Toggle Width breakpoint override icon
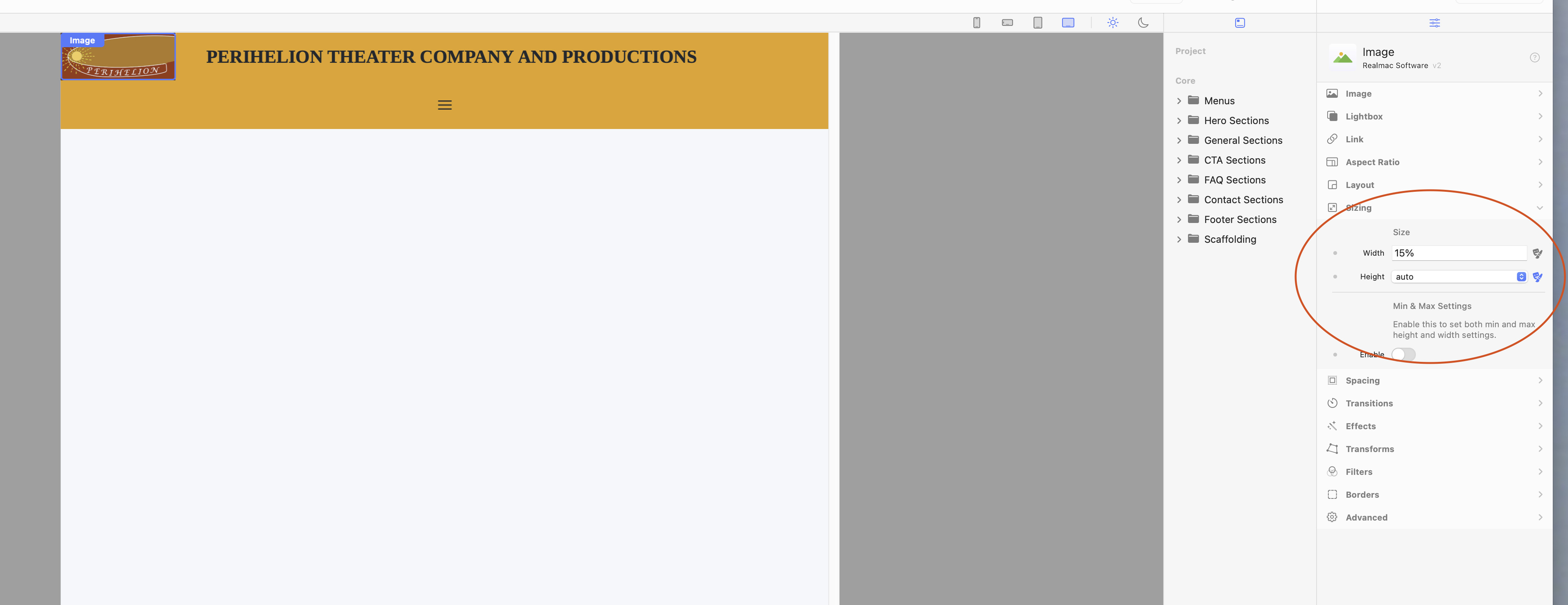Screen dimensions: 1568x605 click(1538, 253)
